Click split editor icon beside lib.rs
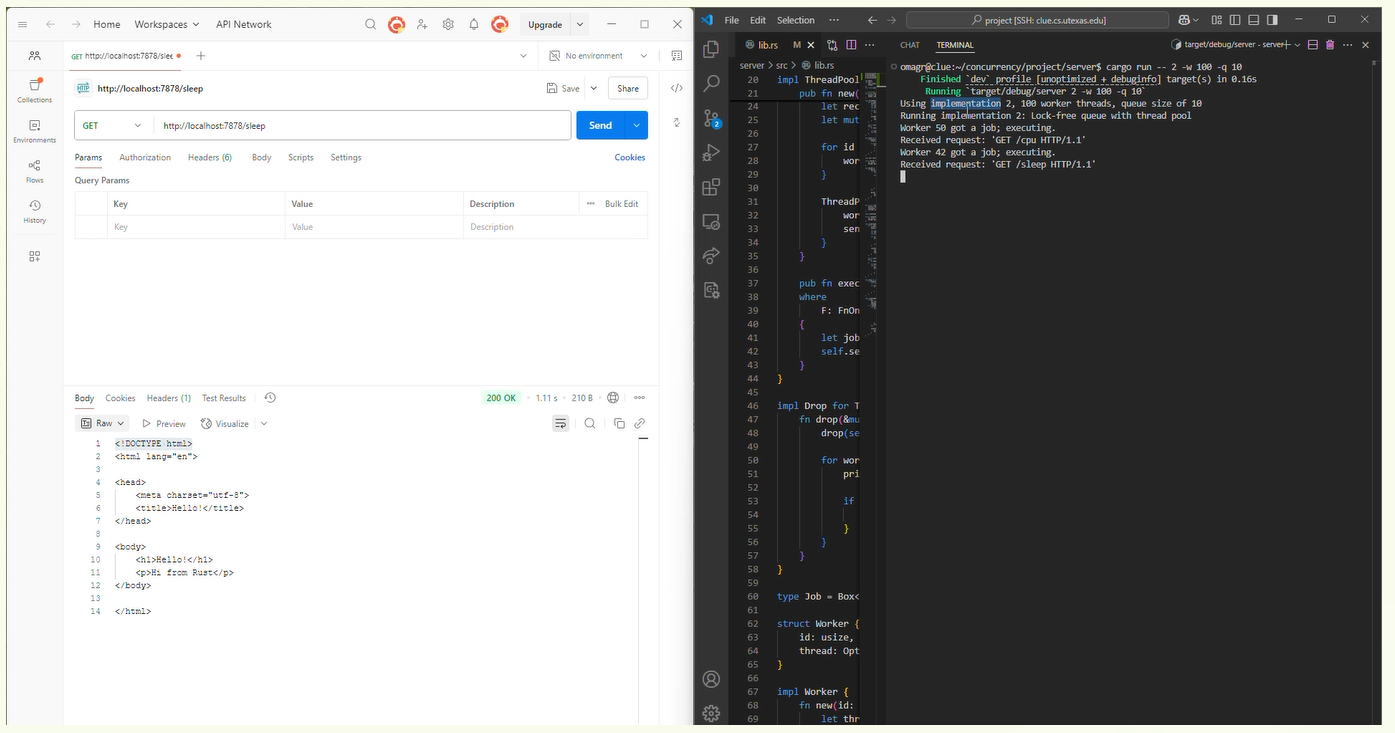Image resolution: width=1395 pixels, height=733 pixels. [851, 45]
